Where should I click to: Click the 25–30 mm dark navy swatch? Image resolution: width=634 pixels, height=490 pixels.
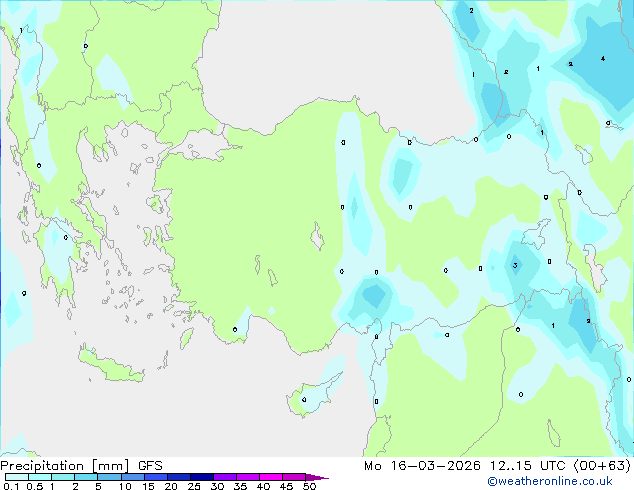click(x=202, y=477)
